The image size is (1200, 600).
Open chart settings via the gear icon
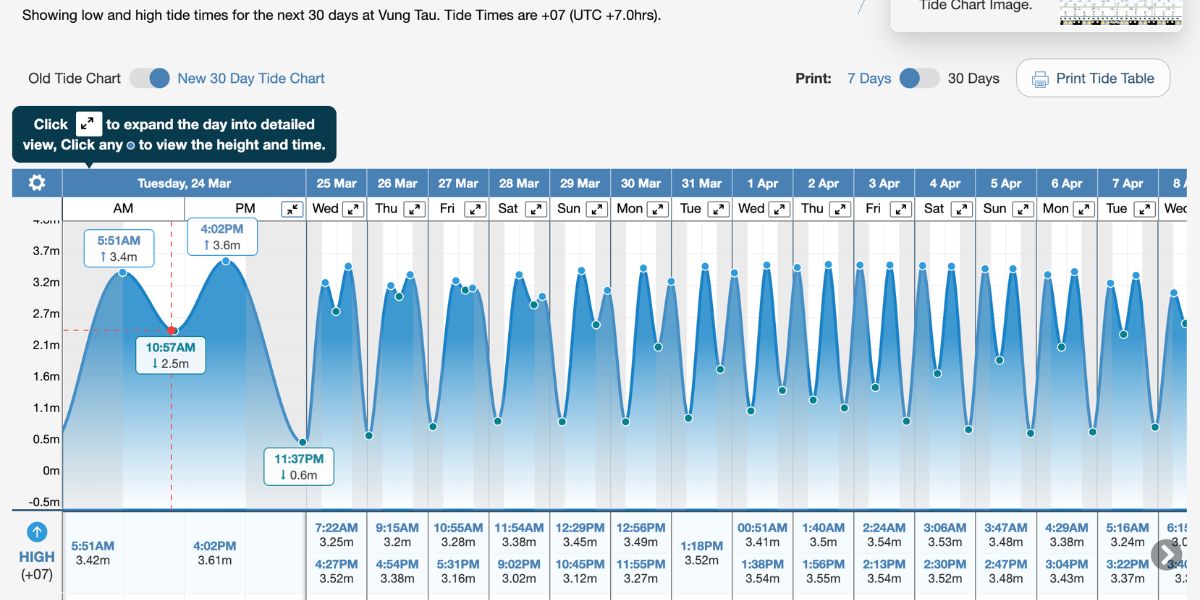tap(37, 182)
